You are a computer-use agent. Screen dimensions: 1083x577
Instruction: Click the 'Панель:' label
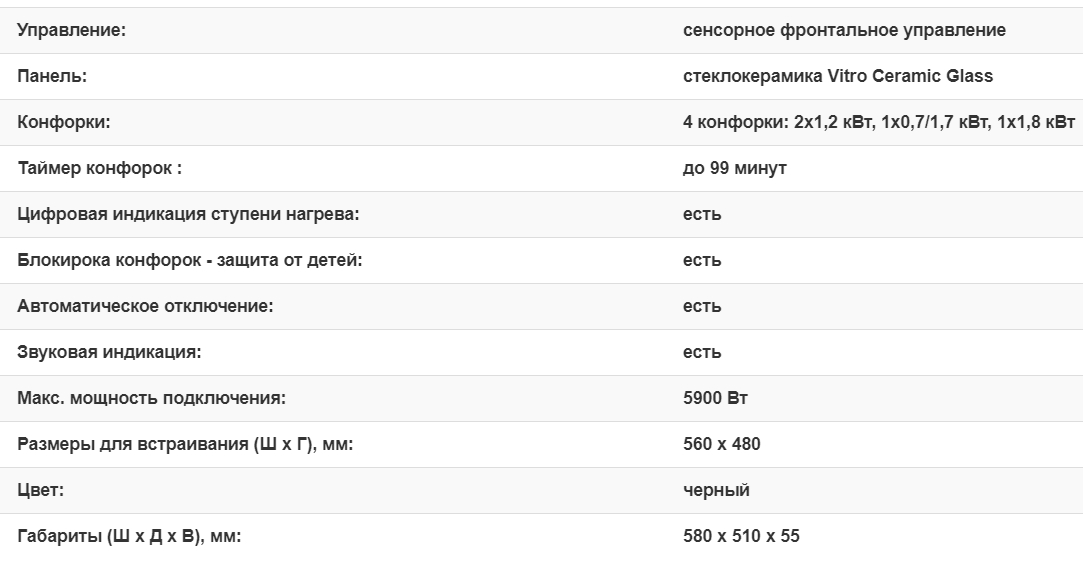53,76
